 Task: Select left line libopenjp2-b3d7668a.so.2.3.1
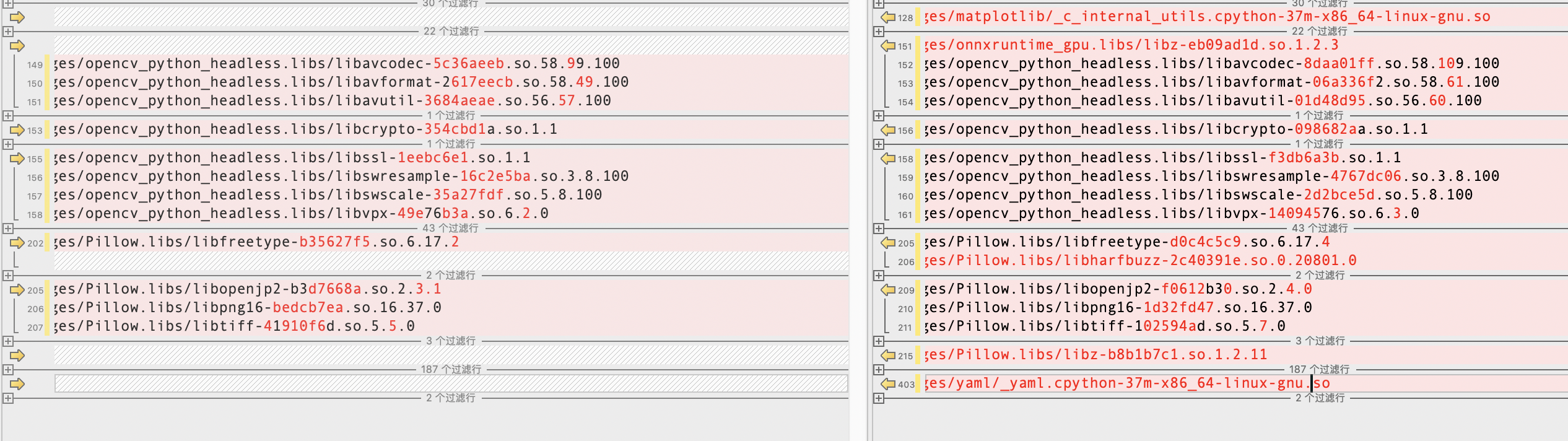(451, 289)
